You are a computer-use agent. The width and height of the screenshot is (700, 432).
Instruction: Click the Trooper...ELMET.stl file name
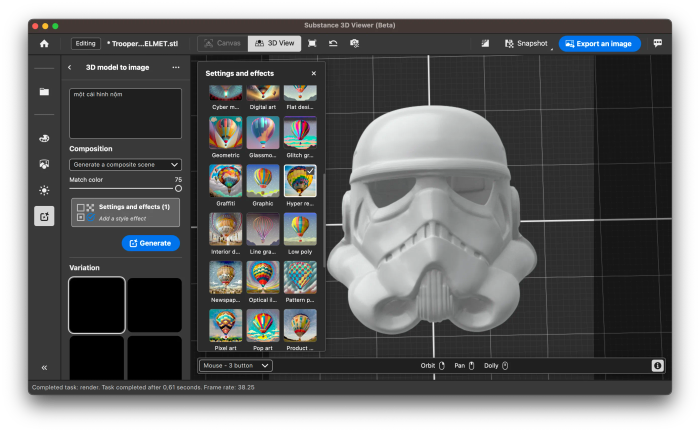[x=142, y=44]
